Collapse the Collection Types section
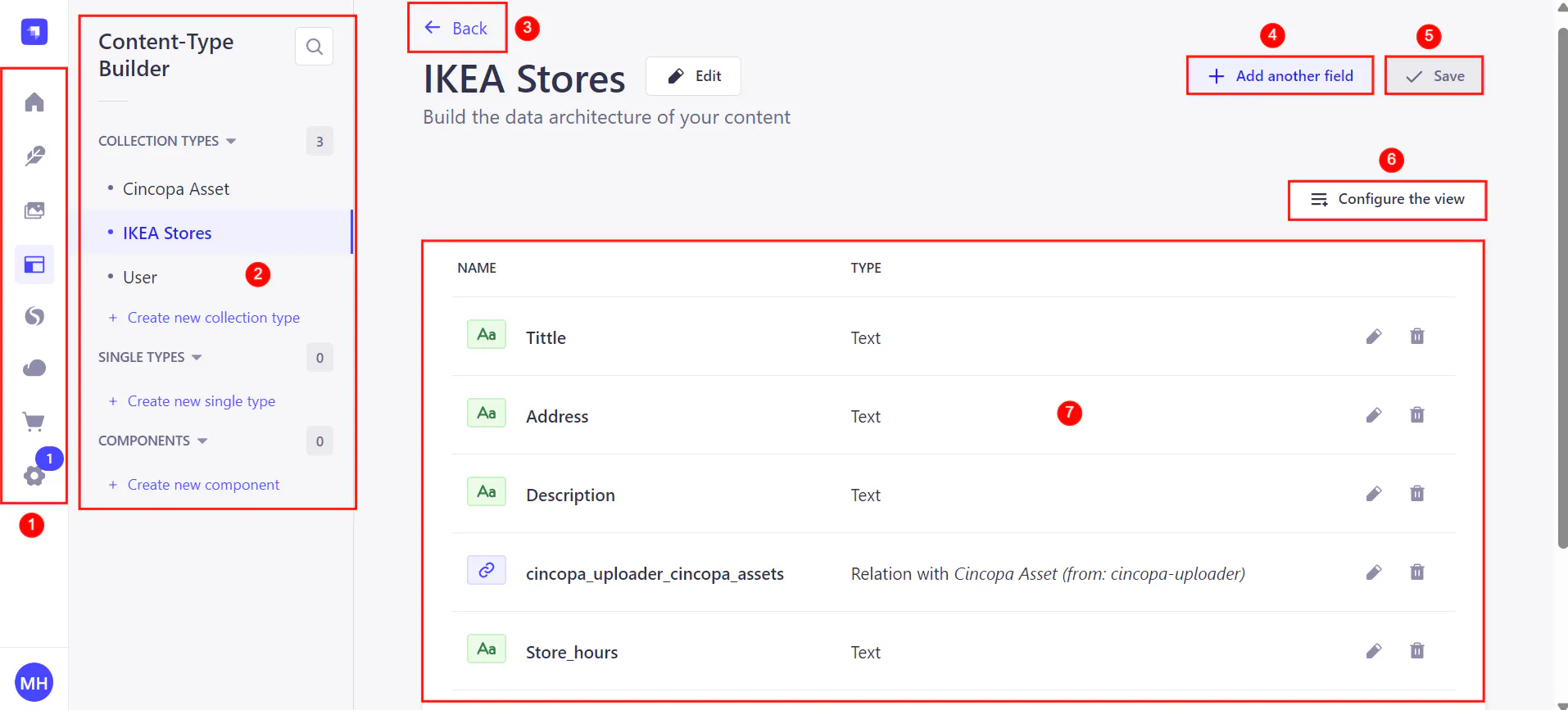 167,141
